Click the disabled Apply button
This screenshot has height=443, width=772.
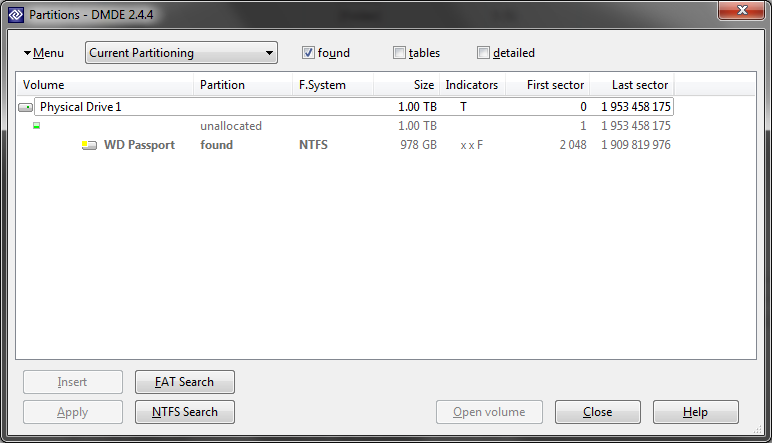(x=72, y=412)
